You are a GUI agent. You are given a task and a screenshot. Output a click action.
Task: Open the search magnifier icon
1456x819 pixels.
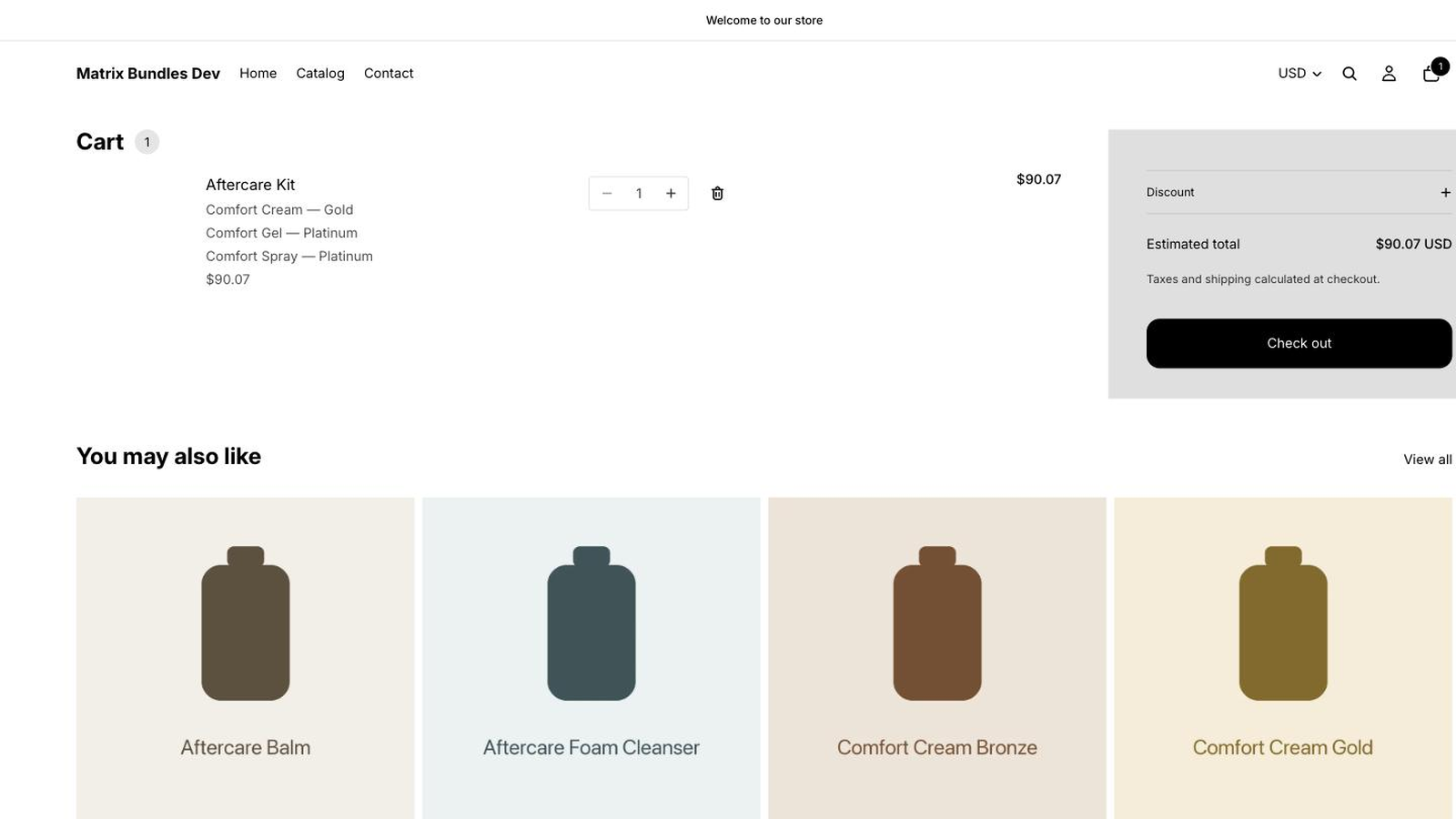click(1350, 74)
